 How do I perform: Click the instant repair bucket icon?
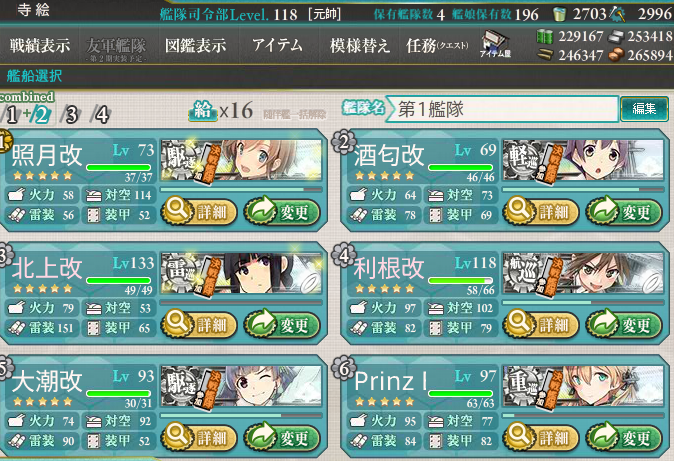point(559,14)
